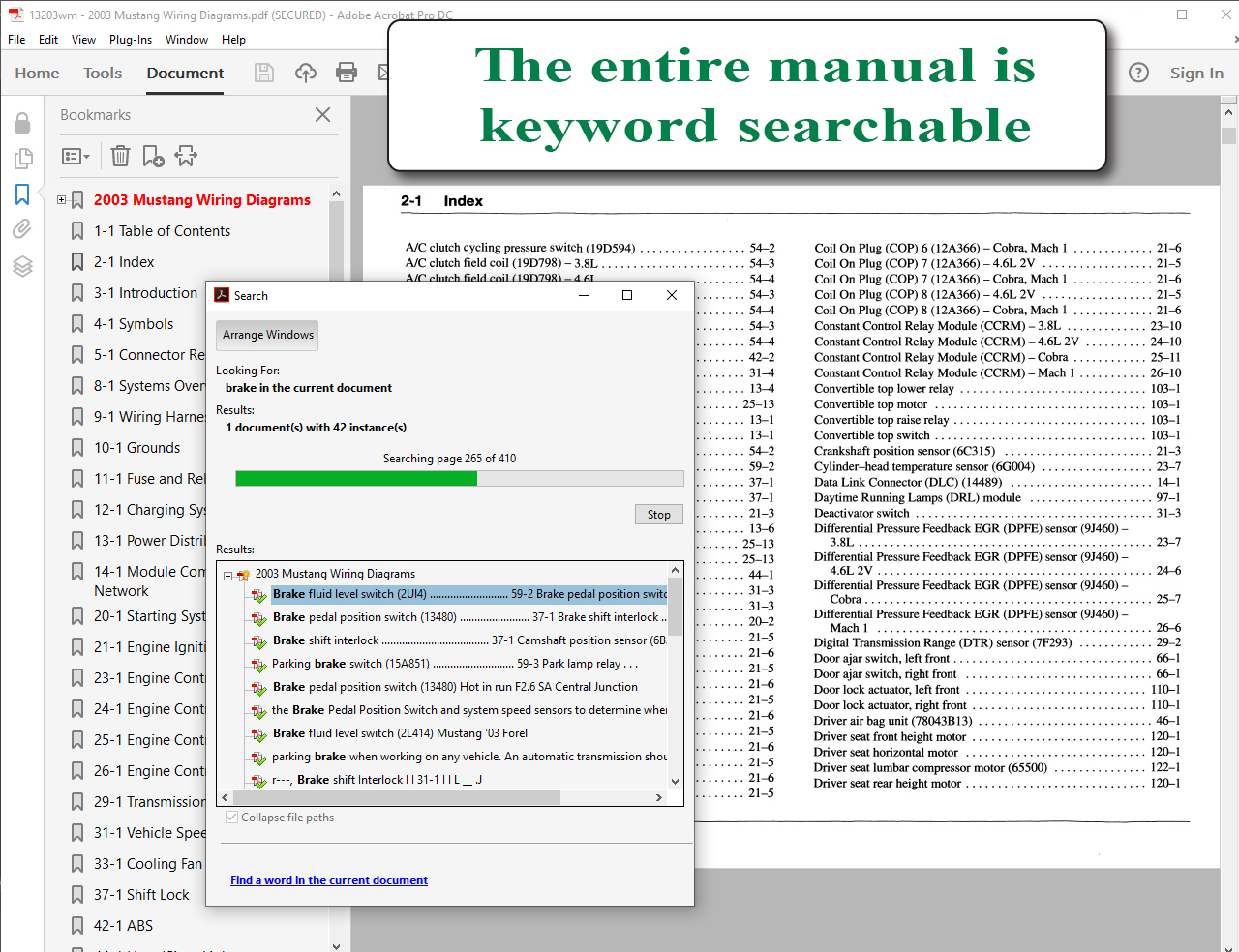Click the search results scroll left arrow

coord(226,798)
